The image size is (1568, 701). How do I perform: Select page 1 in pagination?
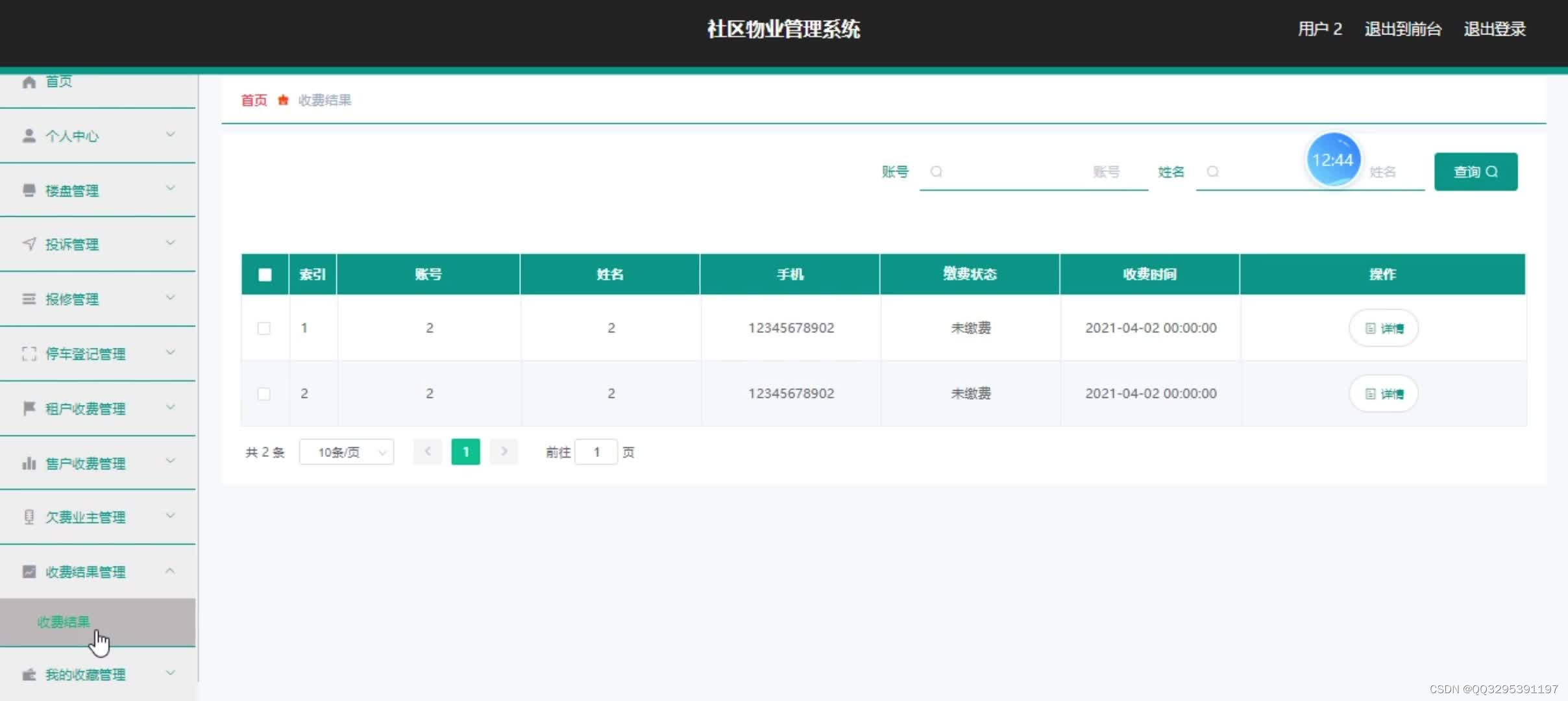click(465, 452)
